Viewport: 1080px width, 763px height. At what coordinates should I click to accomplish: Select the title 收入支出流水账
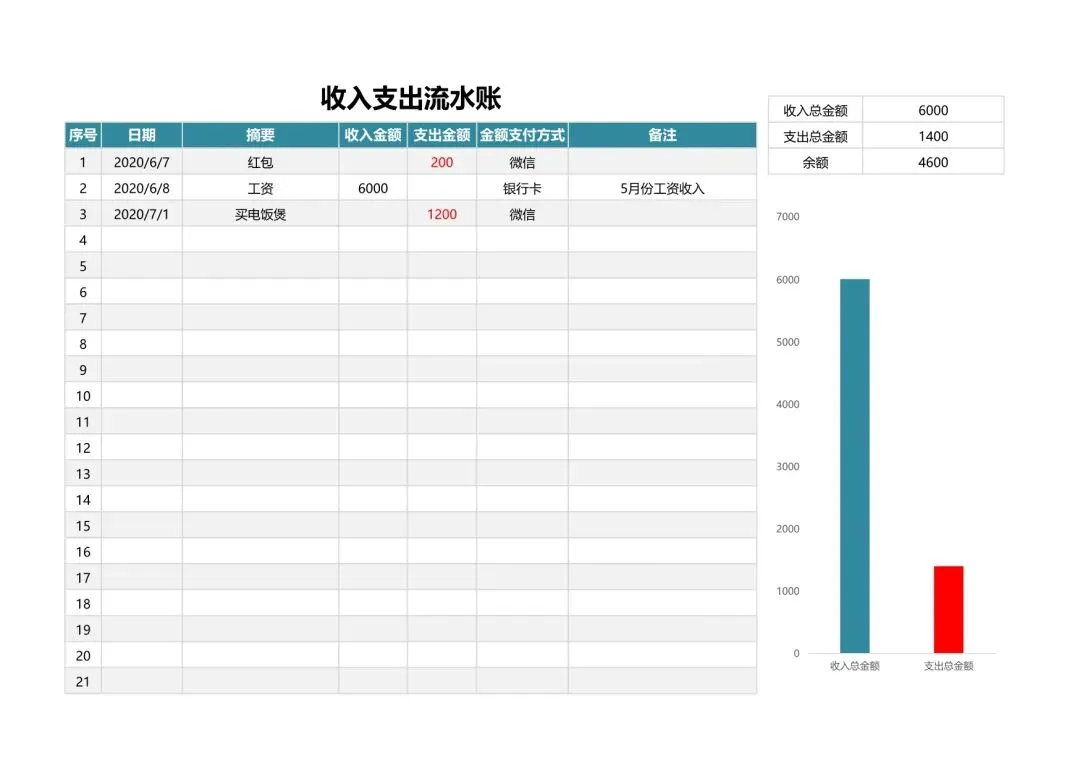(x=411, y=98)
